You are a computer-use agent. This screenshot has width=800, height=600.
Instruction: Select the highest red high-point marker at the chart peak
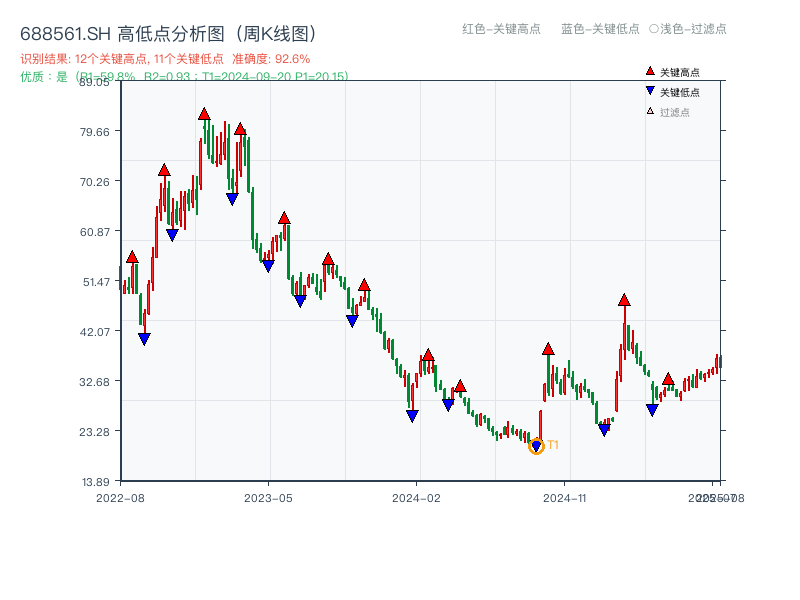206,112
